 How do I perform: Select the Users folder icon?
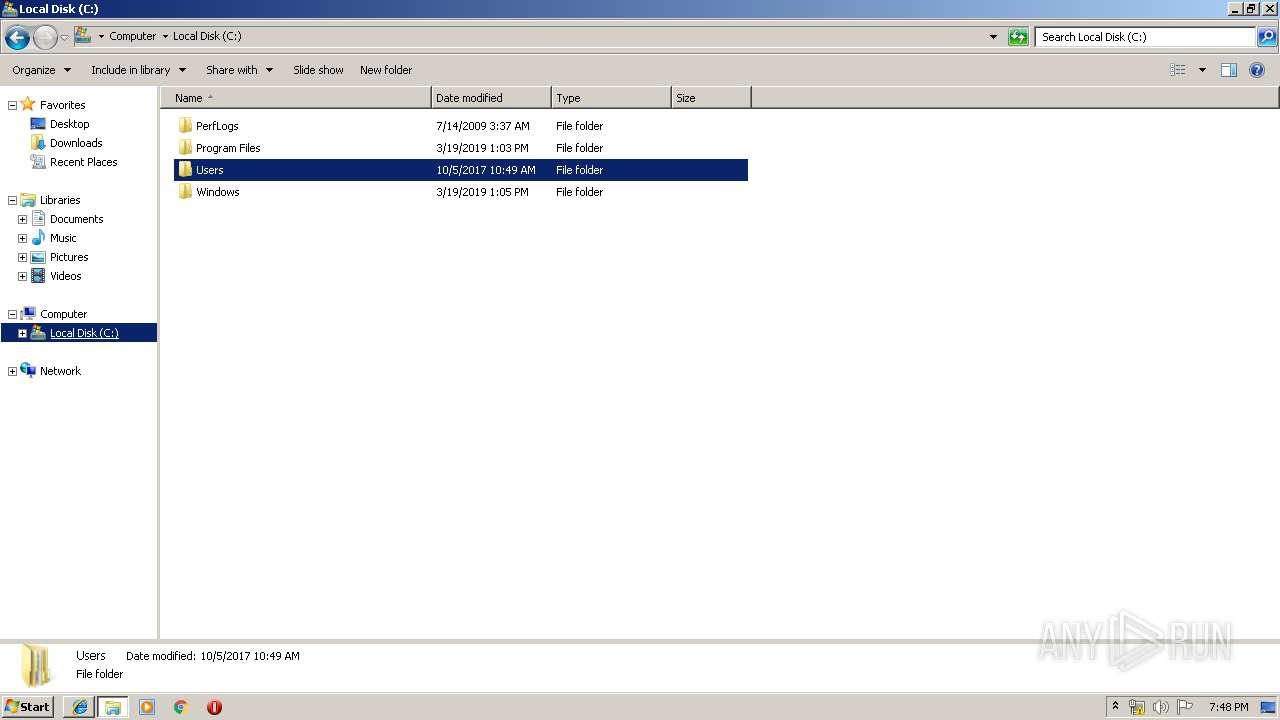pyautogui.click(x=185, y=170)
